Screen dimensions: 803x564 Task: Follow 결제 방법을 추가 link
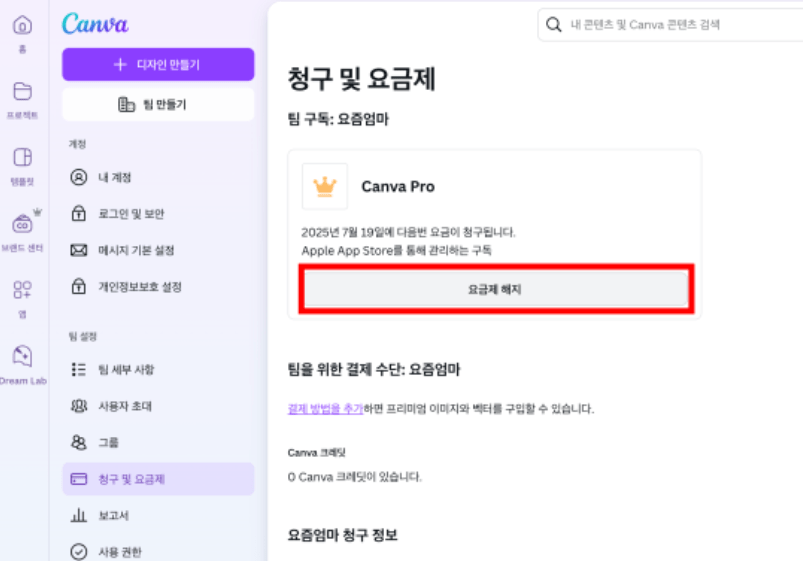tap(325, 409)
